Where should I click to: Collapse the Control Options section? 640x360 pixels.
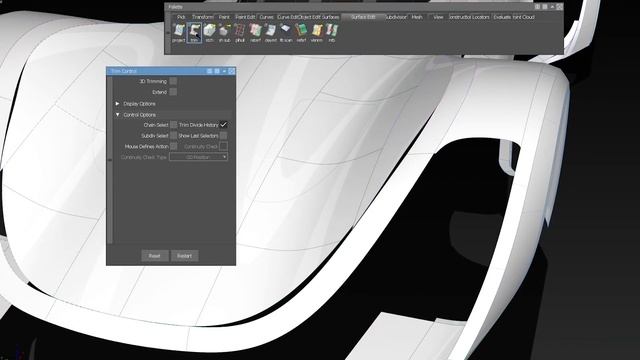pyautogui.click(x=118, y=115)
